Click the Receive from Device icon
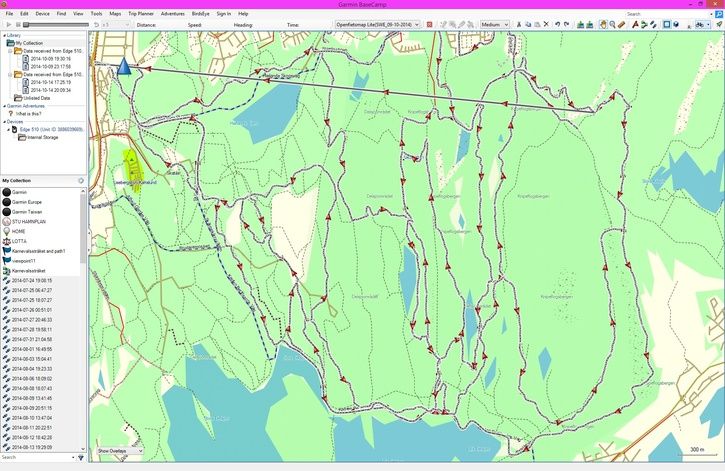Image resolution: width=725 pixels, height=471 pixels. pos(590,24)
